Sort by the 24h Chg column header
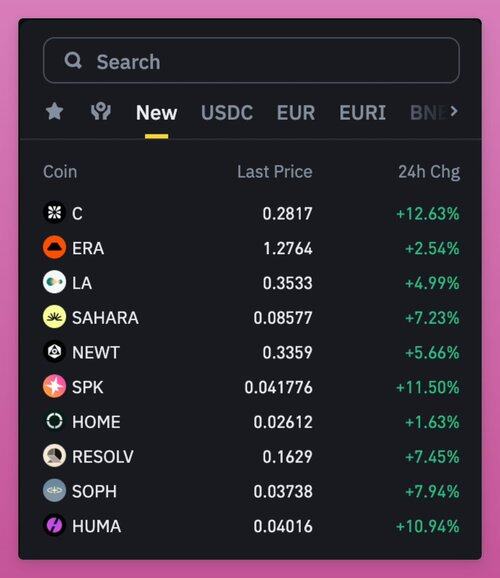This screenshot has height=578, width=500. 429,172
